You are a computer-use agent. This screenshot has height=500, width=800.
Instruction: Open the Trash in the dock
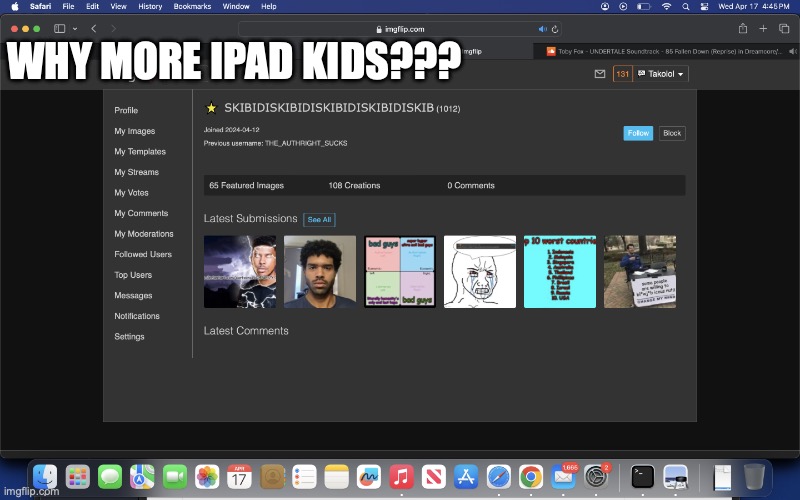tap(754, 477)
